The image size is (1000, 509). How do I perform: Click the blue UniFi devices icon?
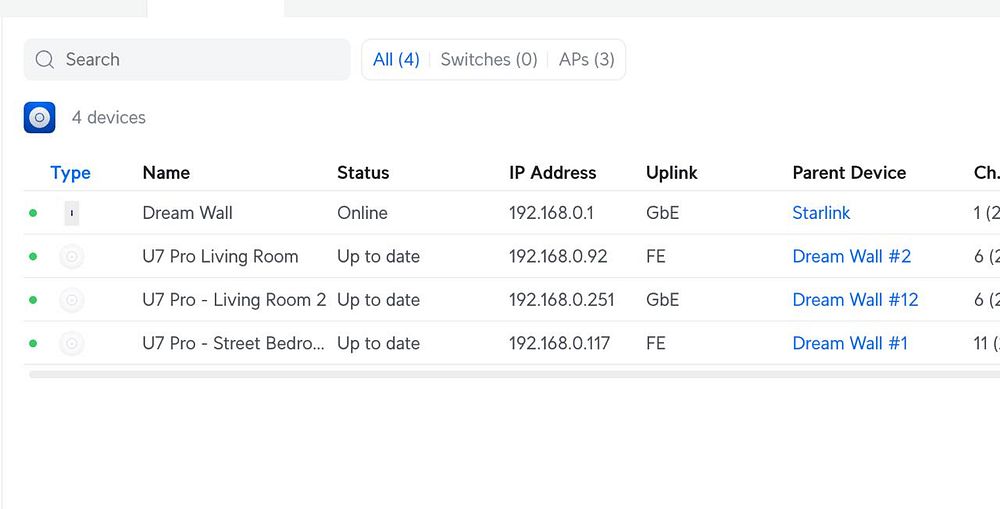tap(40, 118)
